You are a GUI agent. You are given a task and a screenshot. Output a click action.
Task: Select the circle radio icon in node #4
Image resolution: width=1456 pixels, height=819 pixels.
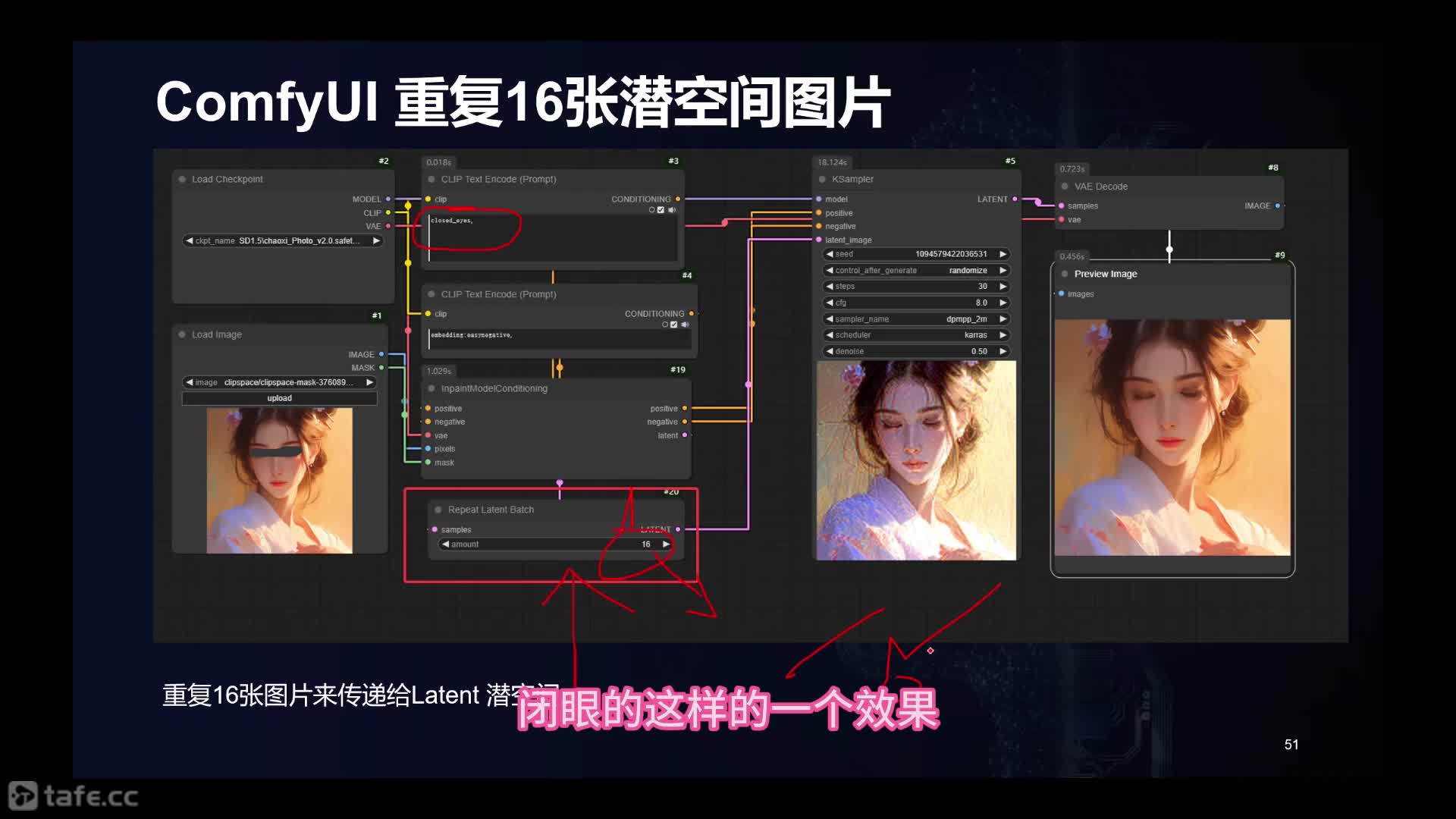pos(665,325)
